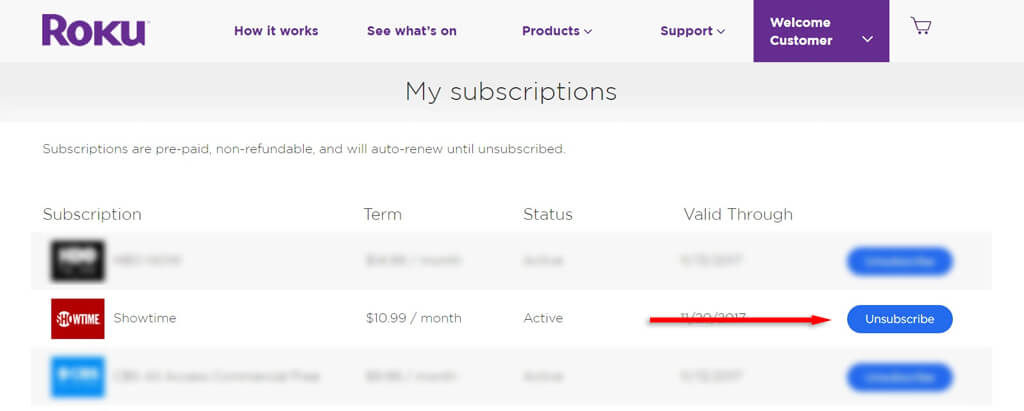
Task: Open the See what's on page
Action: (x=412, y=31)
